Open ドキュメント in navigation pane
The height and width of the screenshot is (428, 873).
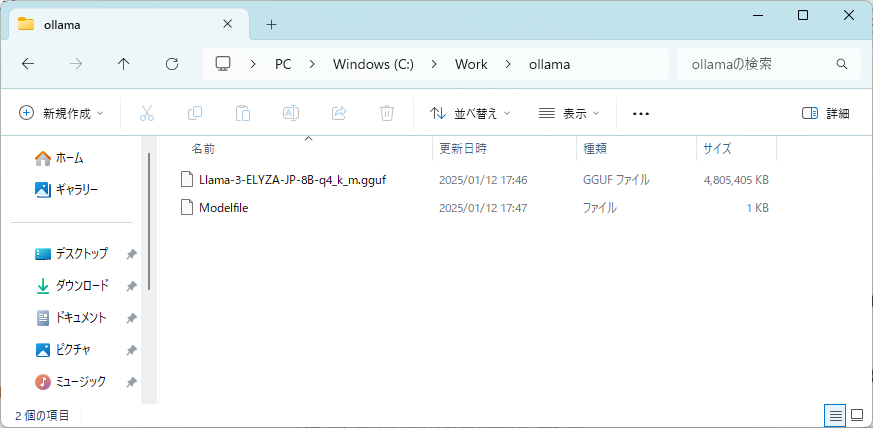[x=71, y=318]
